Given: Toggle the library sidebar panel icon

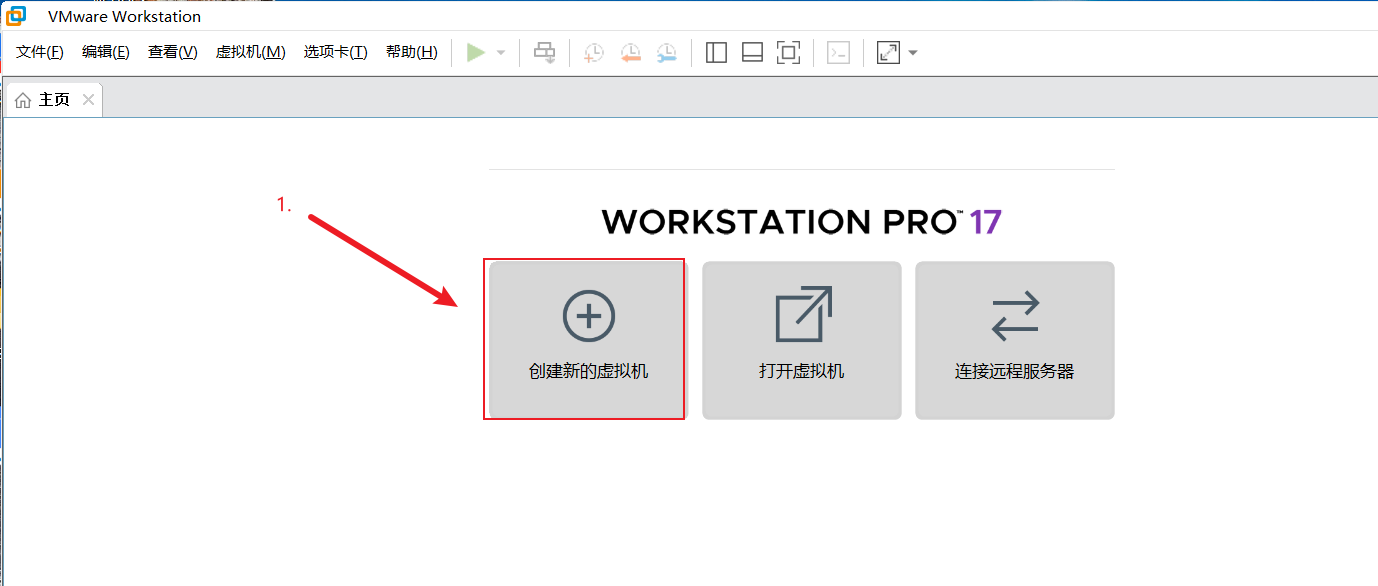Looking at the screenshot, I should [x=716, y=53].
